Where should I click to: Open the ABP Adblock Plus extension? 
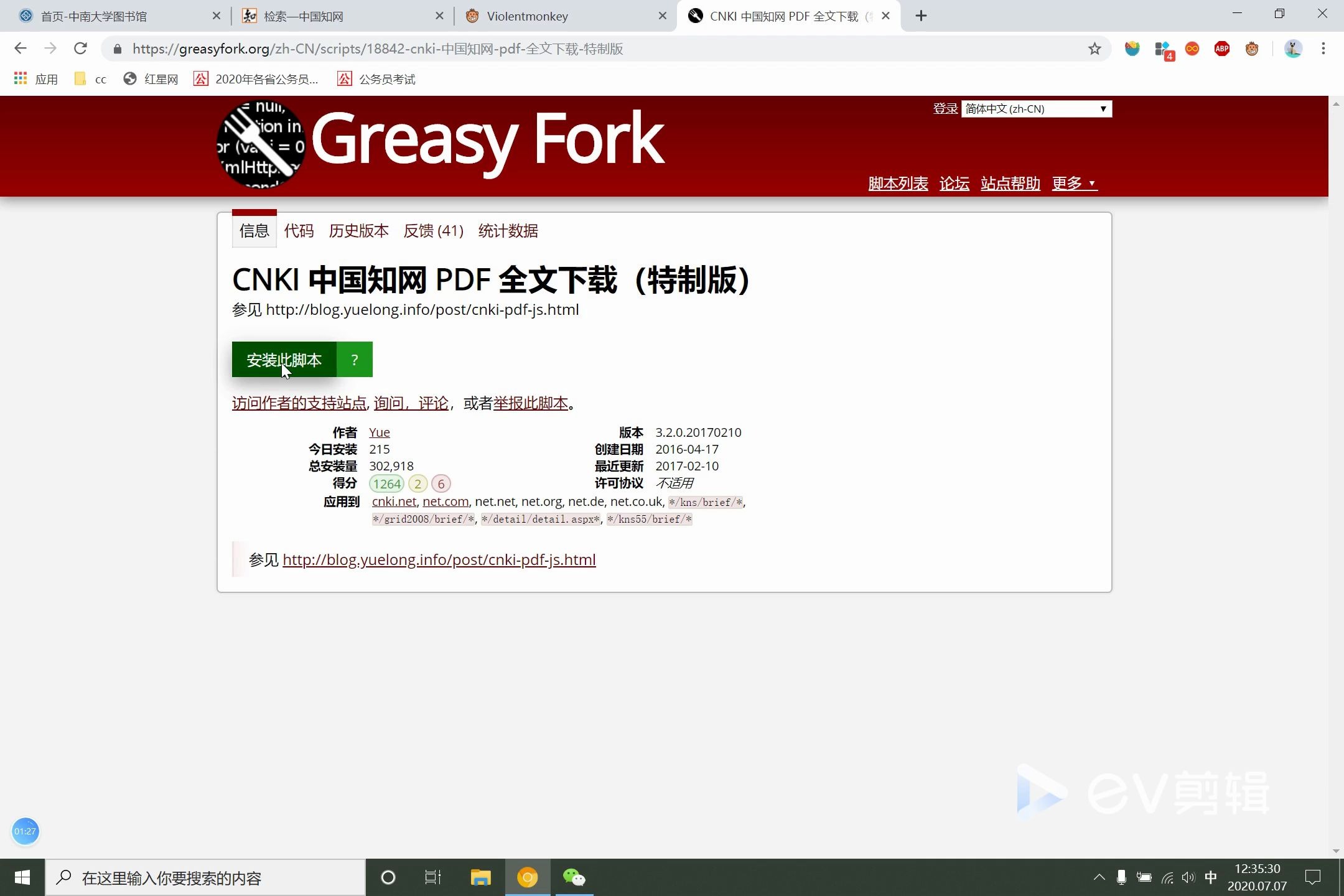pyautogui.click(x=1222, y=49)
